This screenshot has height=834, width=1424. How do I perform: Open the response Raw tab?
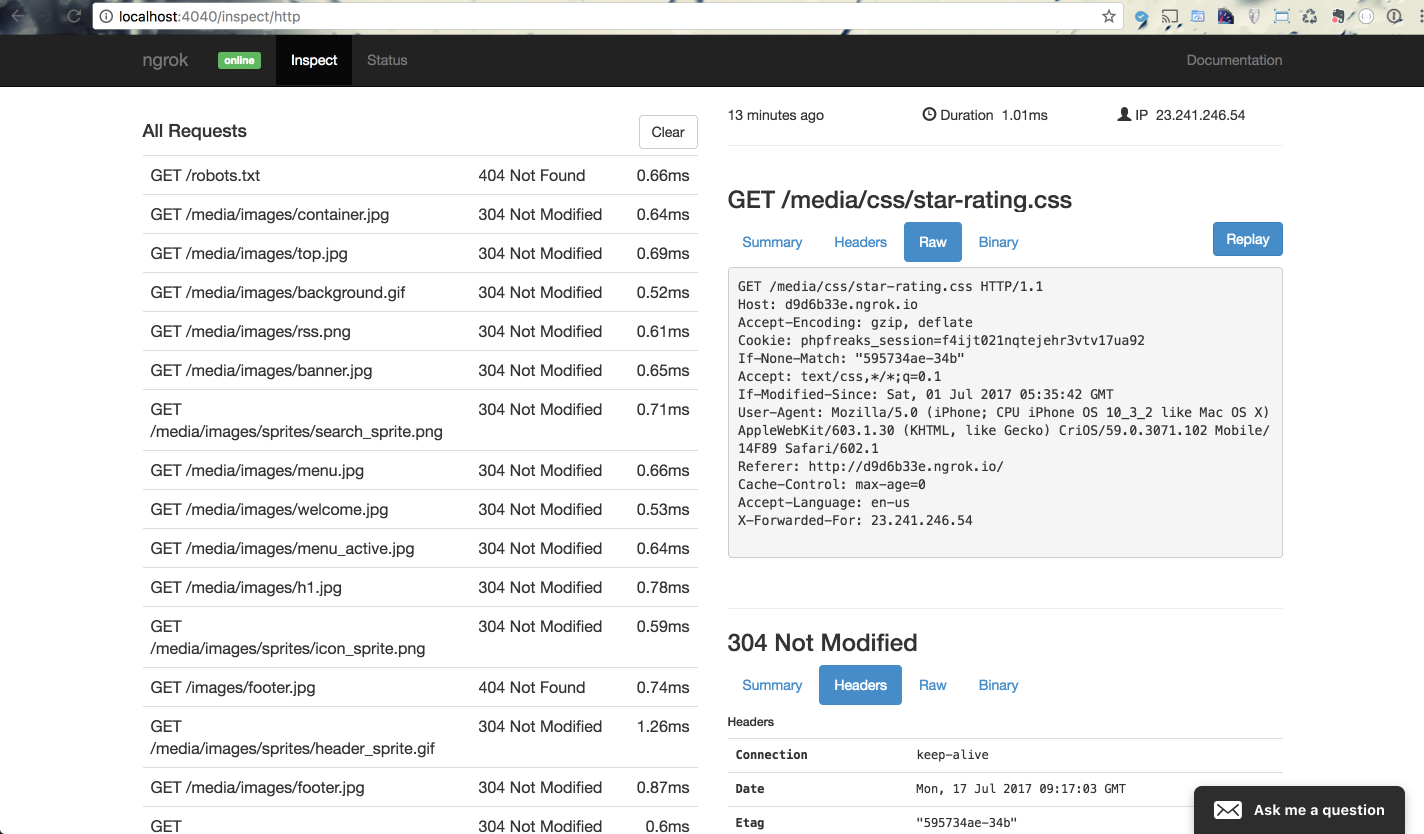point(933,685)
